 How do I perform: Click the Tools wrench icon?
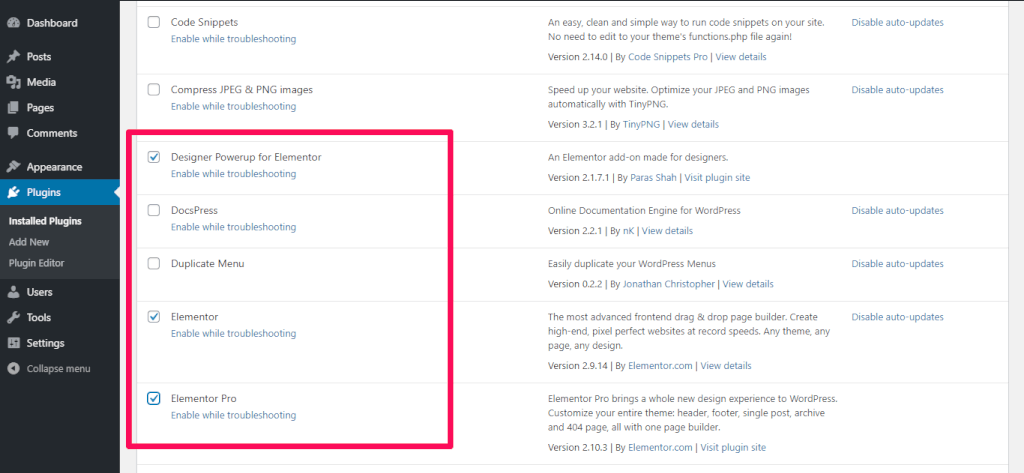13,318
